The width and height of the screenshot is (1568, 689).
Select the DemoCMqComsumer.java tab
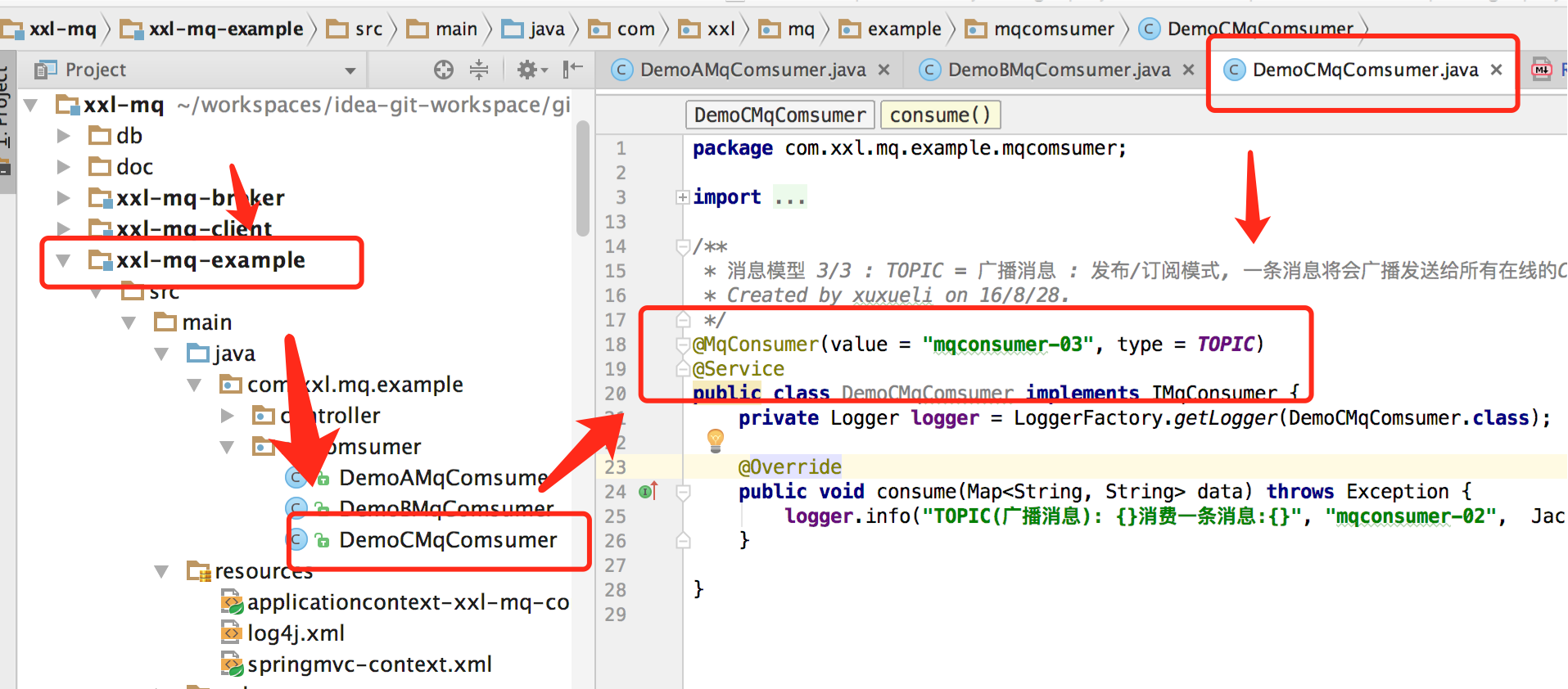pyautogui.click(x=1365, y=70)
